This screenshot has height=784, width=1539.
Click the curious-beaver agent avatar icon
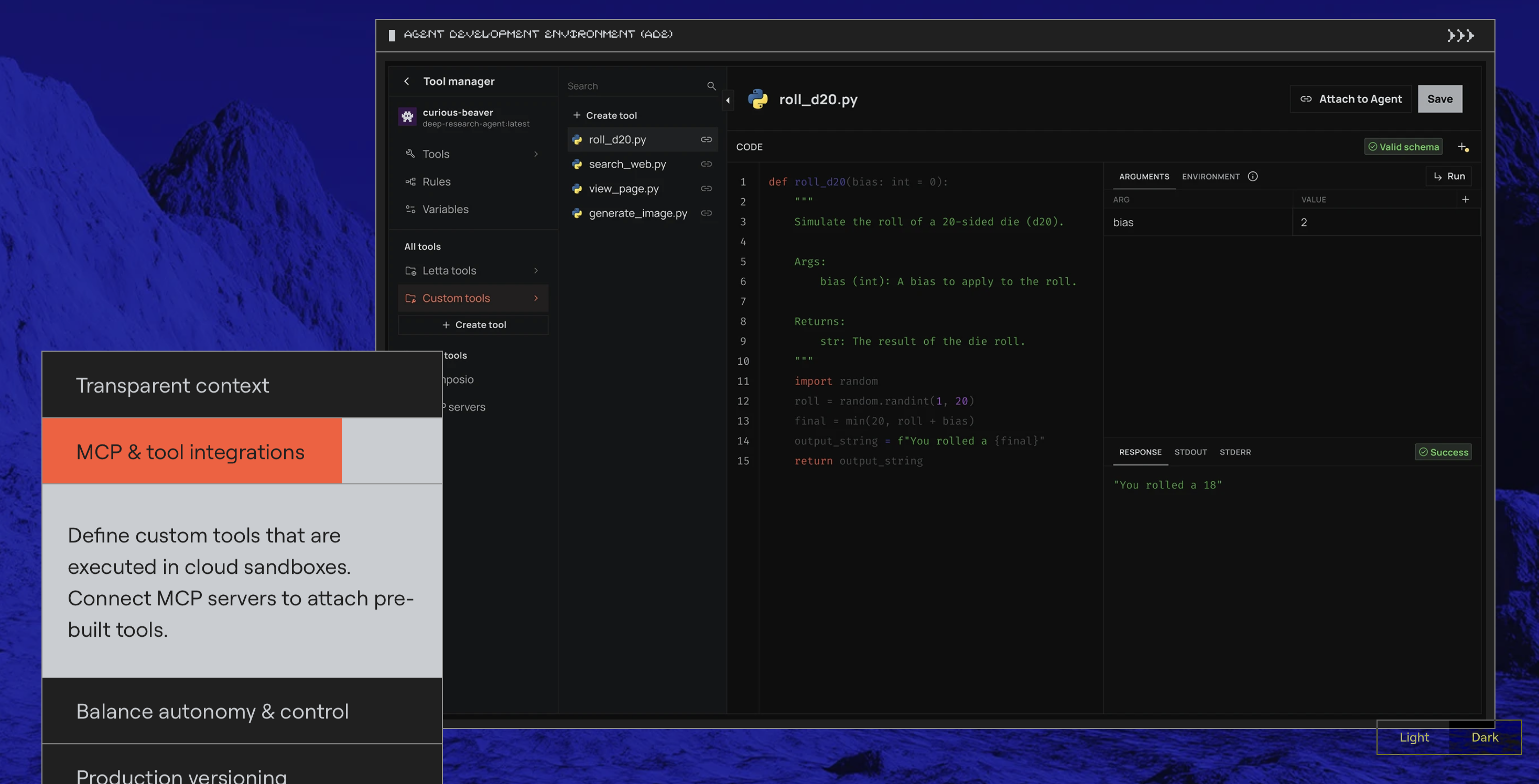[407, 117]
